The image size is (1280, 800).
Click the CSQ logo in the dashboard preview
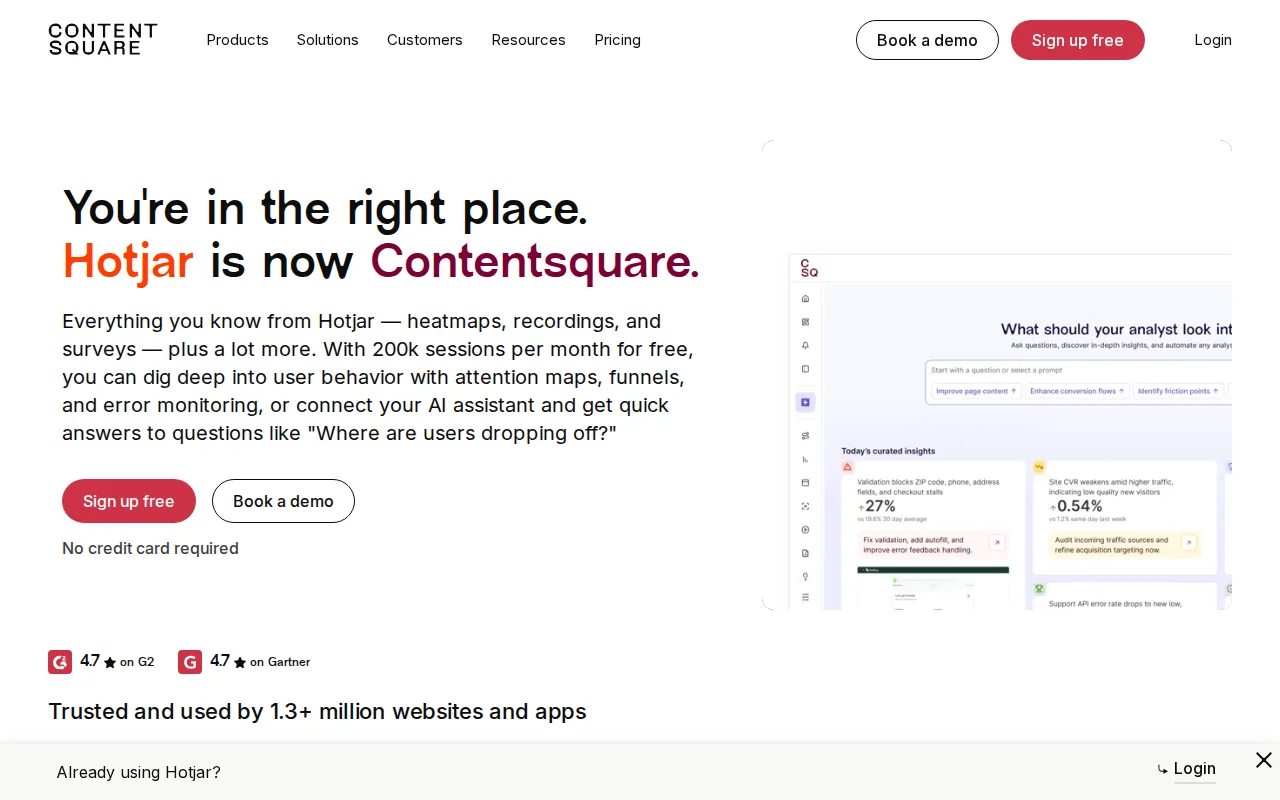click(x=809, y=267)
